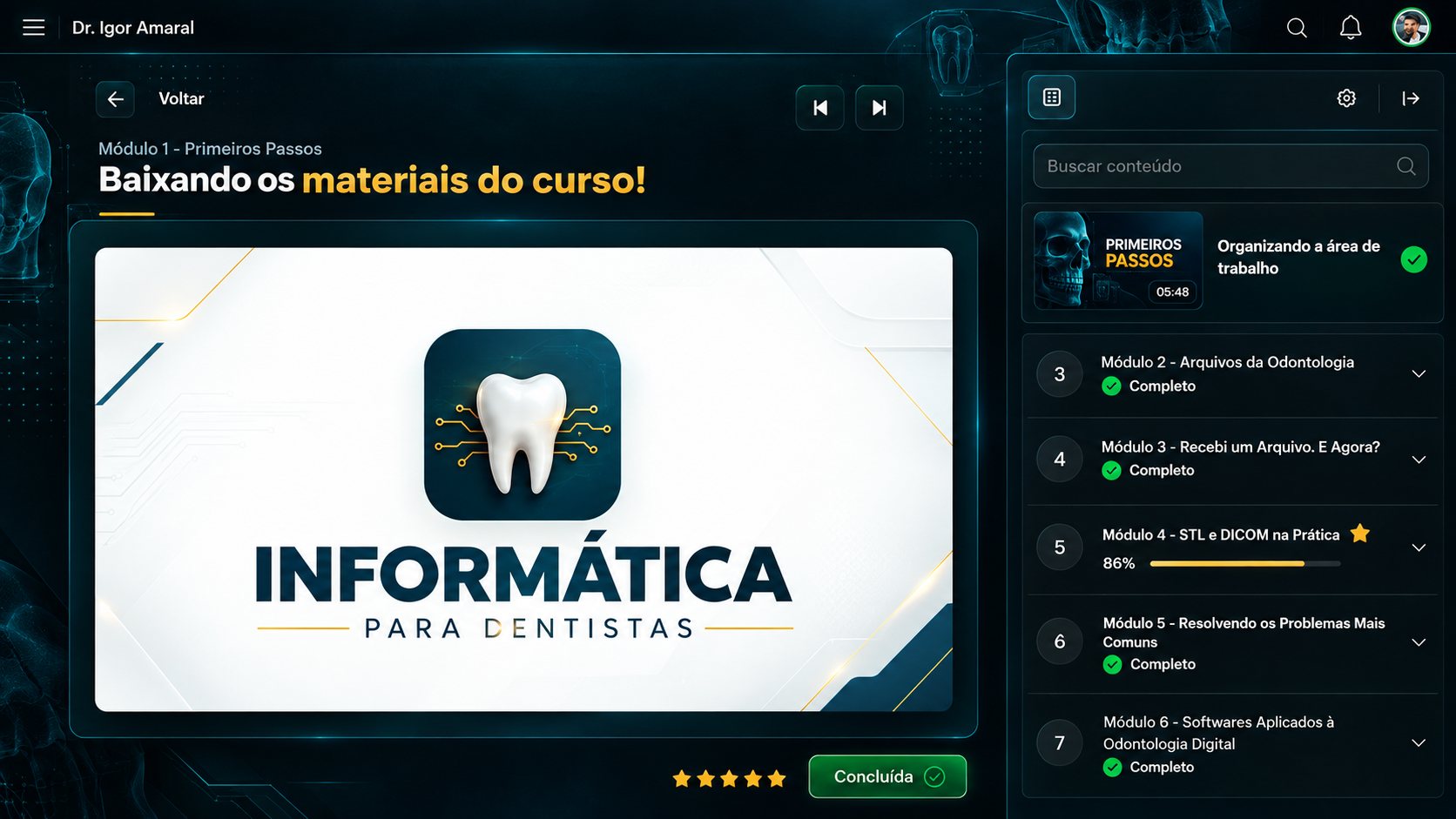1456x819 pixels.
Task: Click the 86% progress label
Action: 1119,564
